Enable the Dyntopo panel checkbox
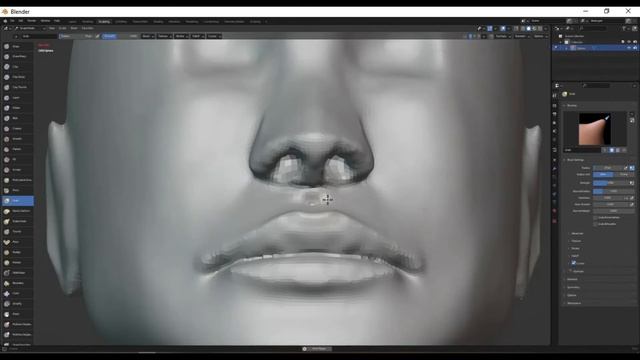Screen dimensions: 640x360 [x=571, y=271]
